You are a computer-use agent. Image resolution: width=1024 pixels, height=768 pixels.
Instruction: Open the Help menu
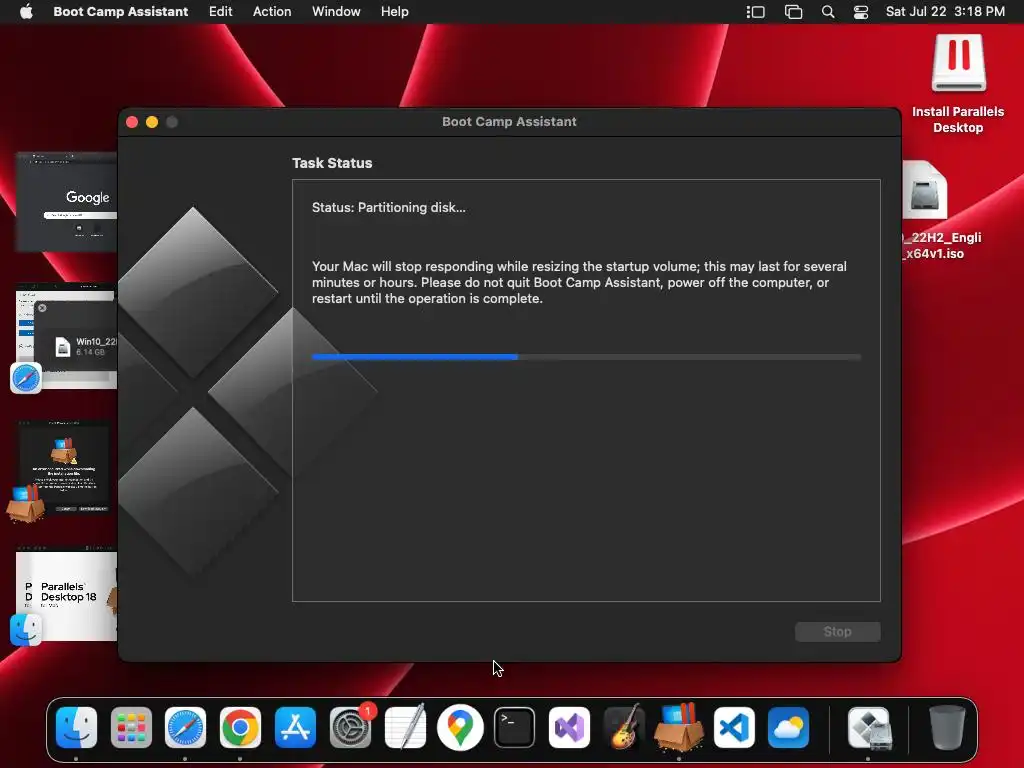tap(394, 11)
